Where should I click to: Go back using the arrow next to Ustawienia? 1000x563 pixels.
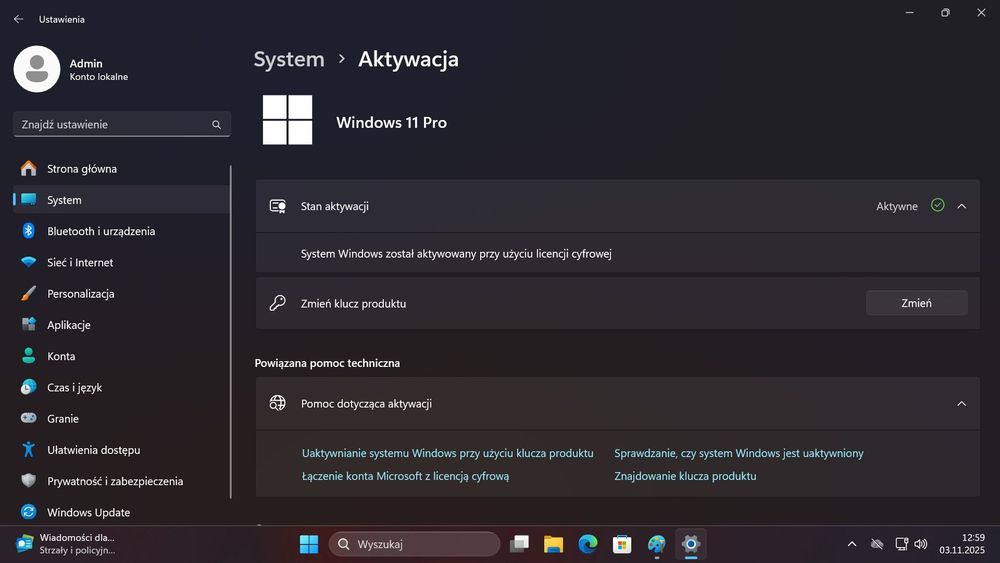pyautogui.click(x=18, y=19)
